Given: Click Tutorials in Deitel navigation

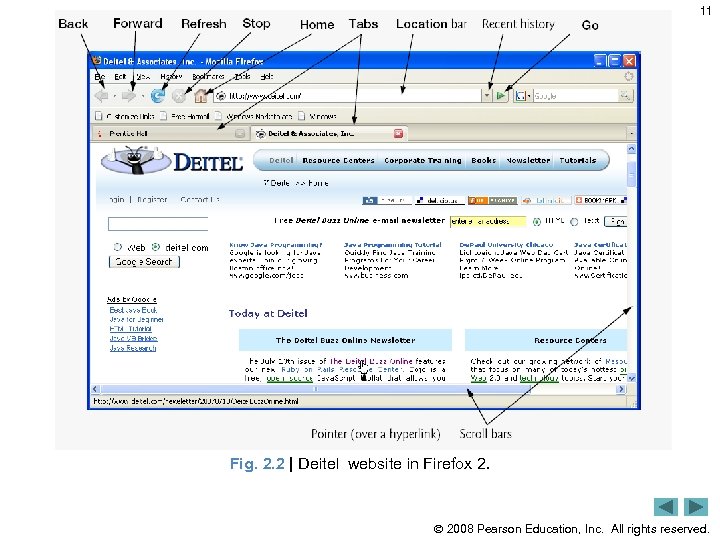Looking at the screenshot, I should pyautogui.click(x=578, y=160).
